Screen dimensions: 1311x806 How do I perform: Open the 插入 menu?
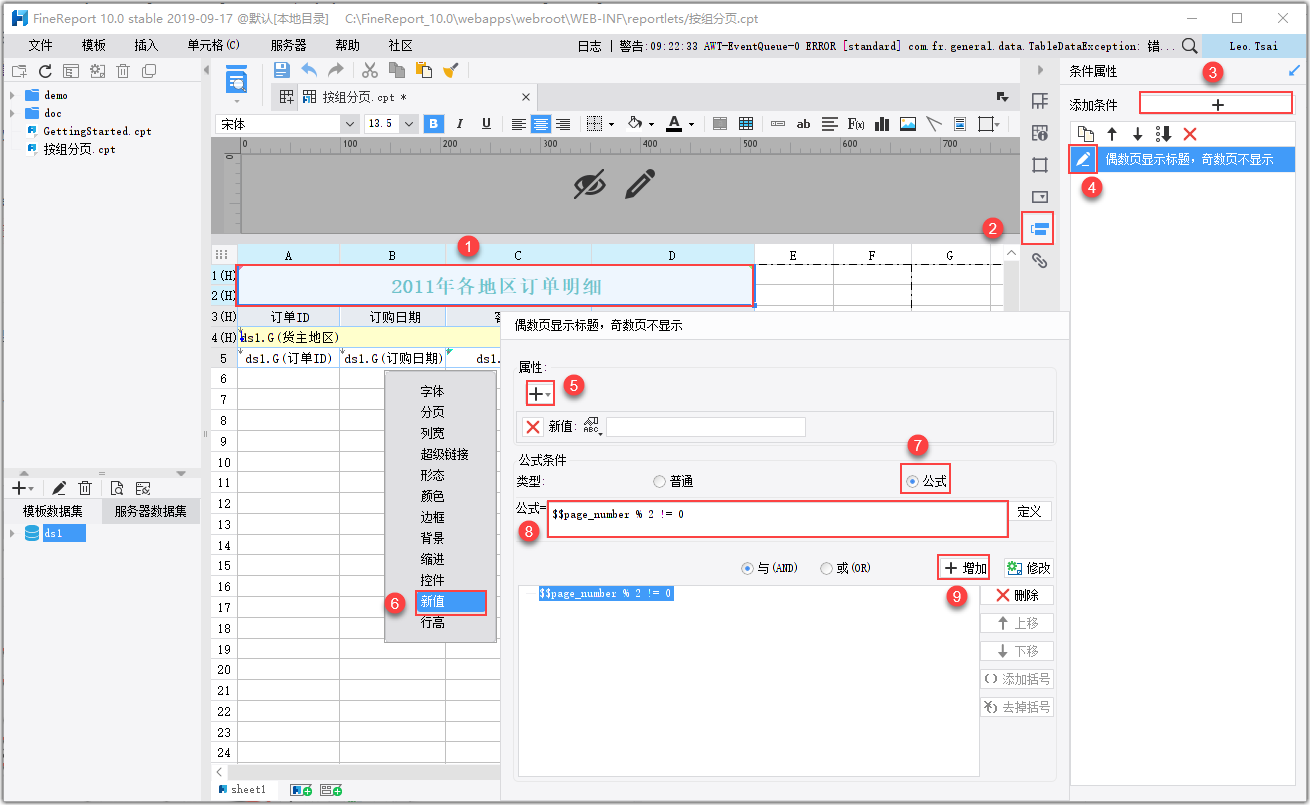(146, 45)
